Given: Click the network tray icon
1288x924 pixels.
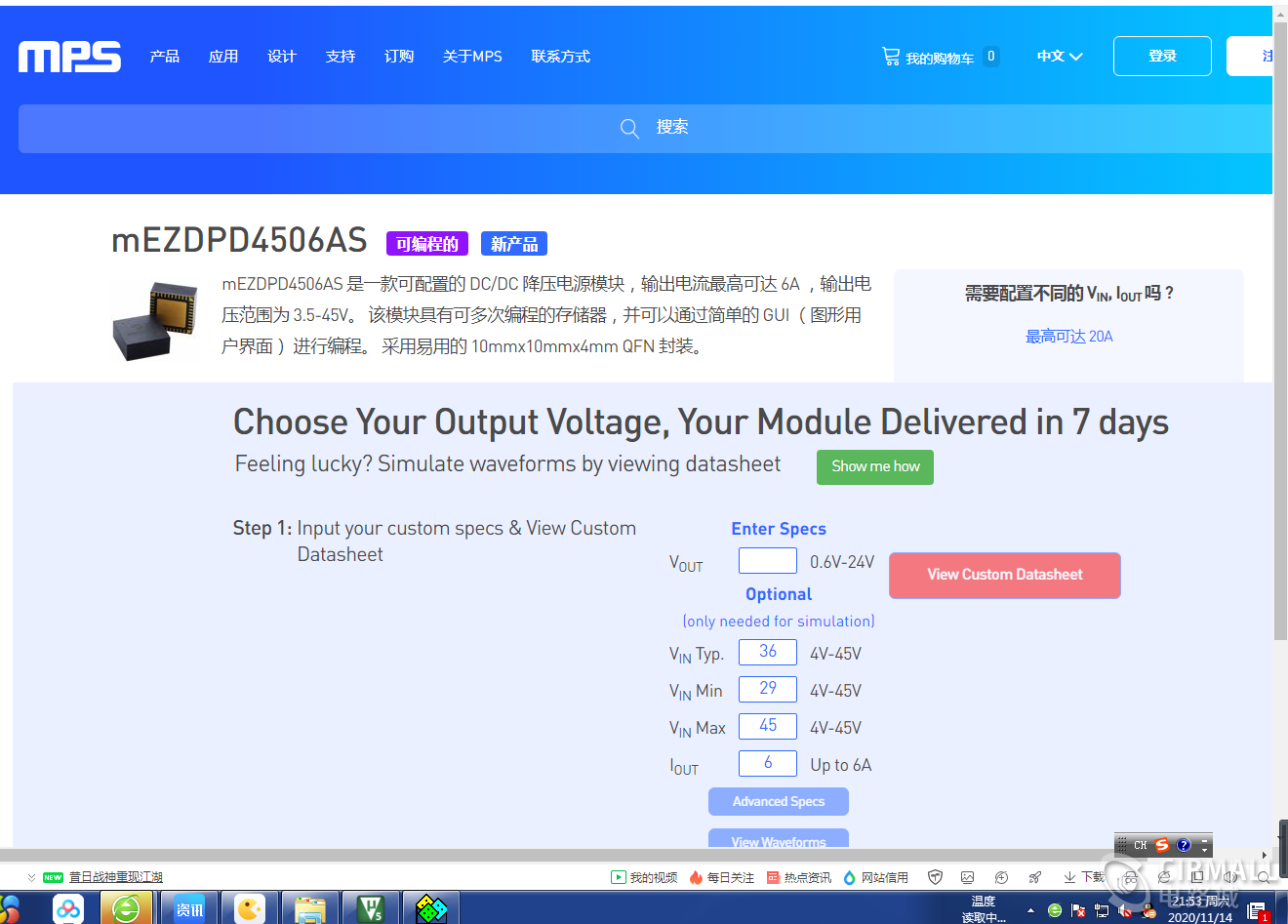Looking at the screenshot, I should (1102, 911).
